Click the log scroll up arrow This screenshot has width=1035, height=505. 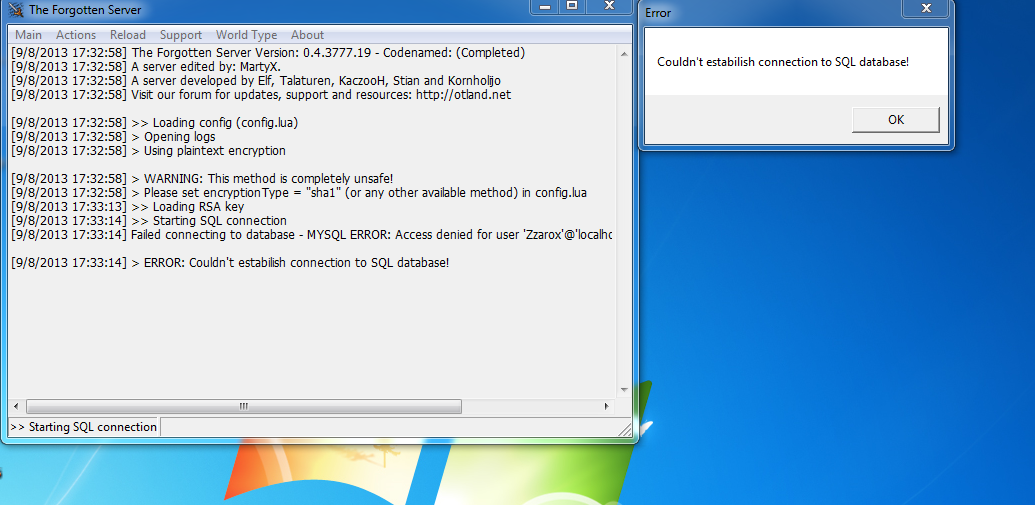coord(624,54)
